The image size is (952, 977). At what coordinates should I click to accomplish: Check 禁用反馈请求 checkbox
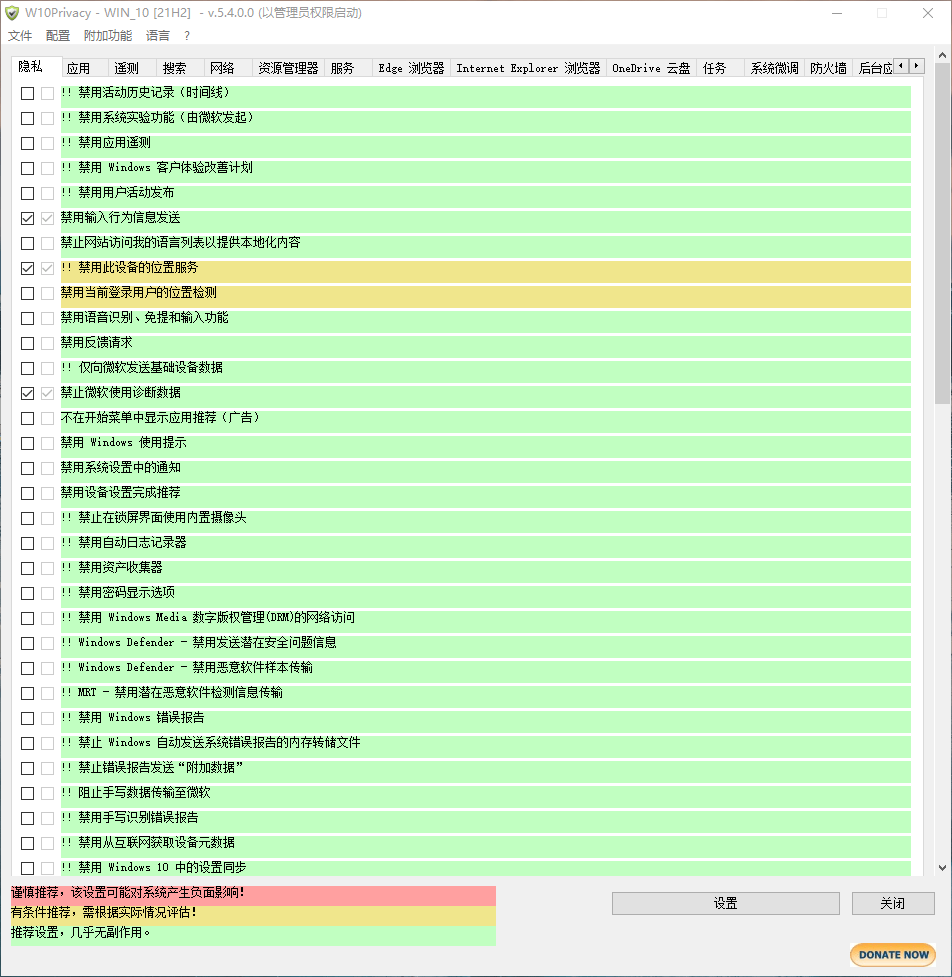click(27, 343)
